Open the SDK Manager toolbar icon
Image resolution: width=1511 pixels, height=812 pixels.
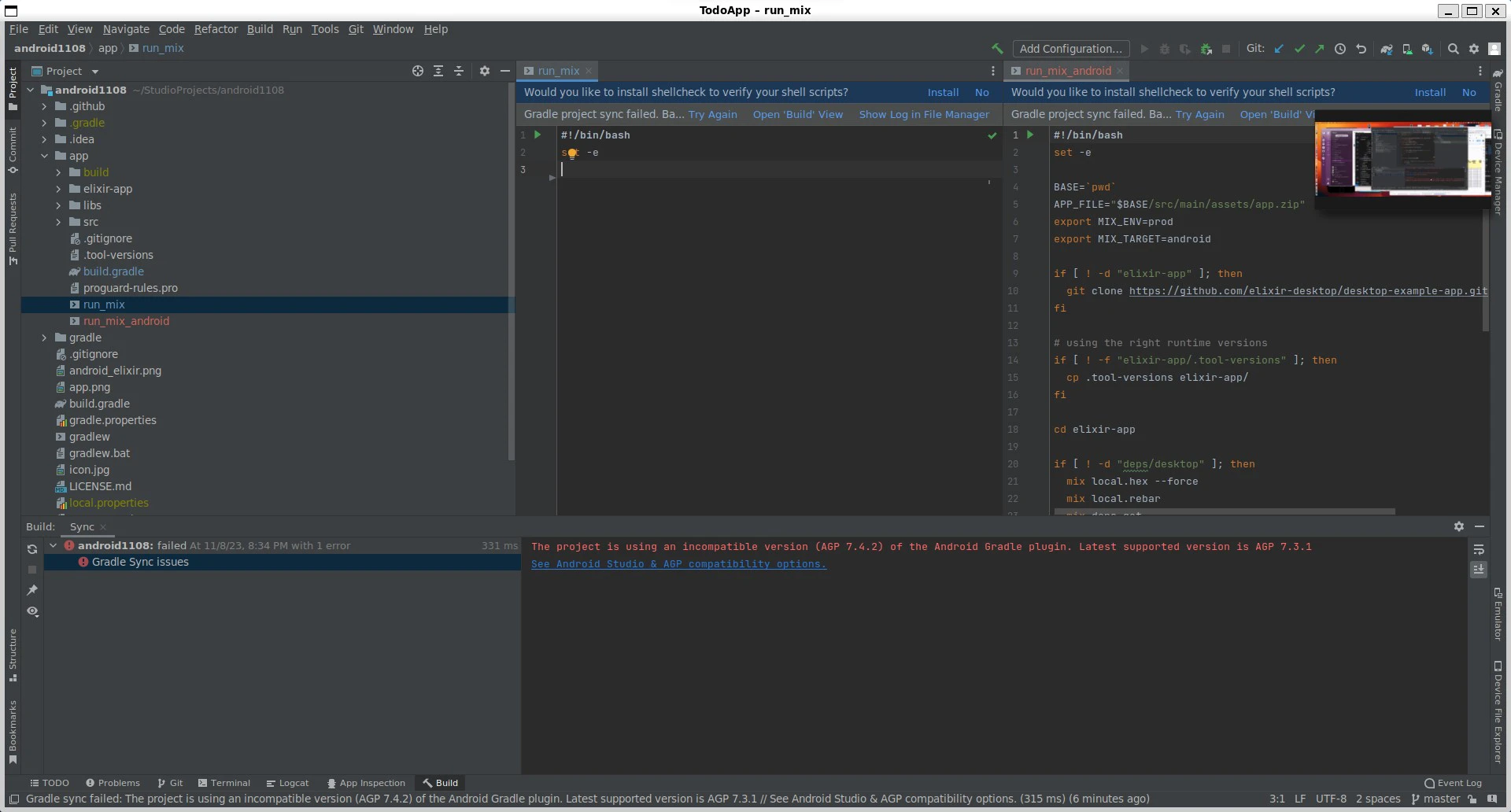1428,49
